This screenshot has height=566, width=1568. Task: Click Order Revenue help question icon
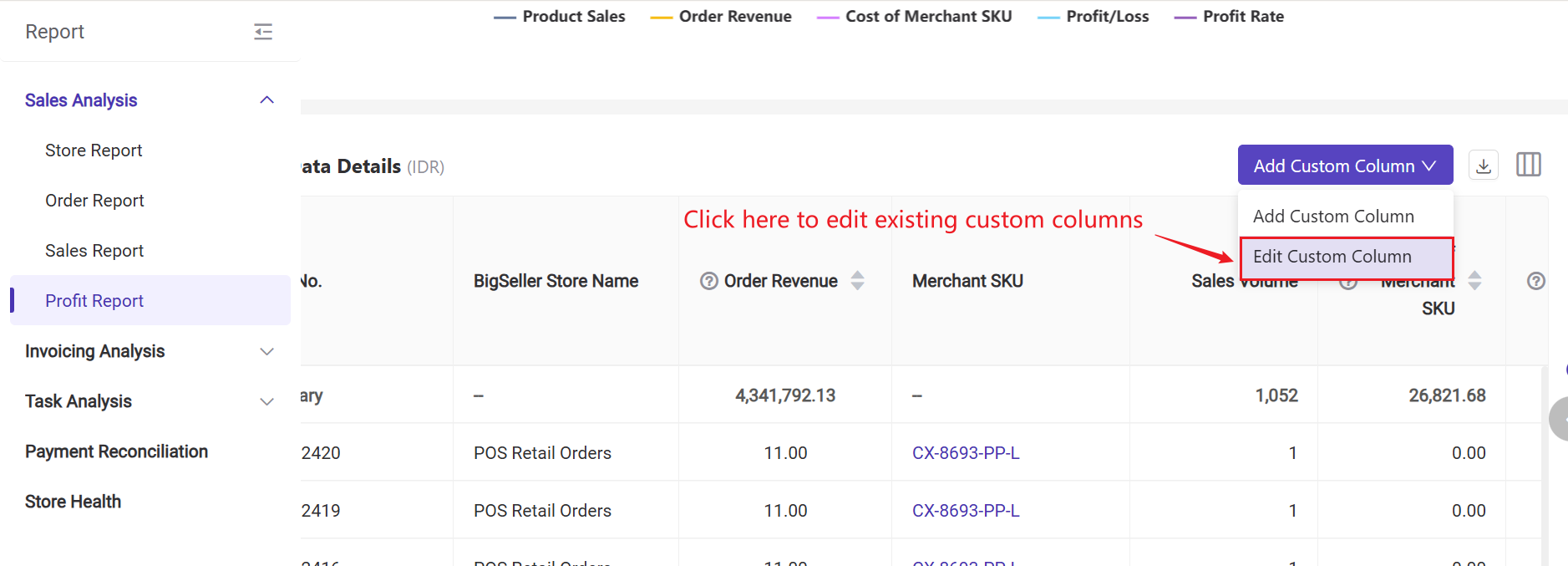click(x=709, y=281)
